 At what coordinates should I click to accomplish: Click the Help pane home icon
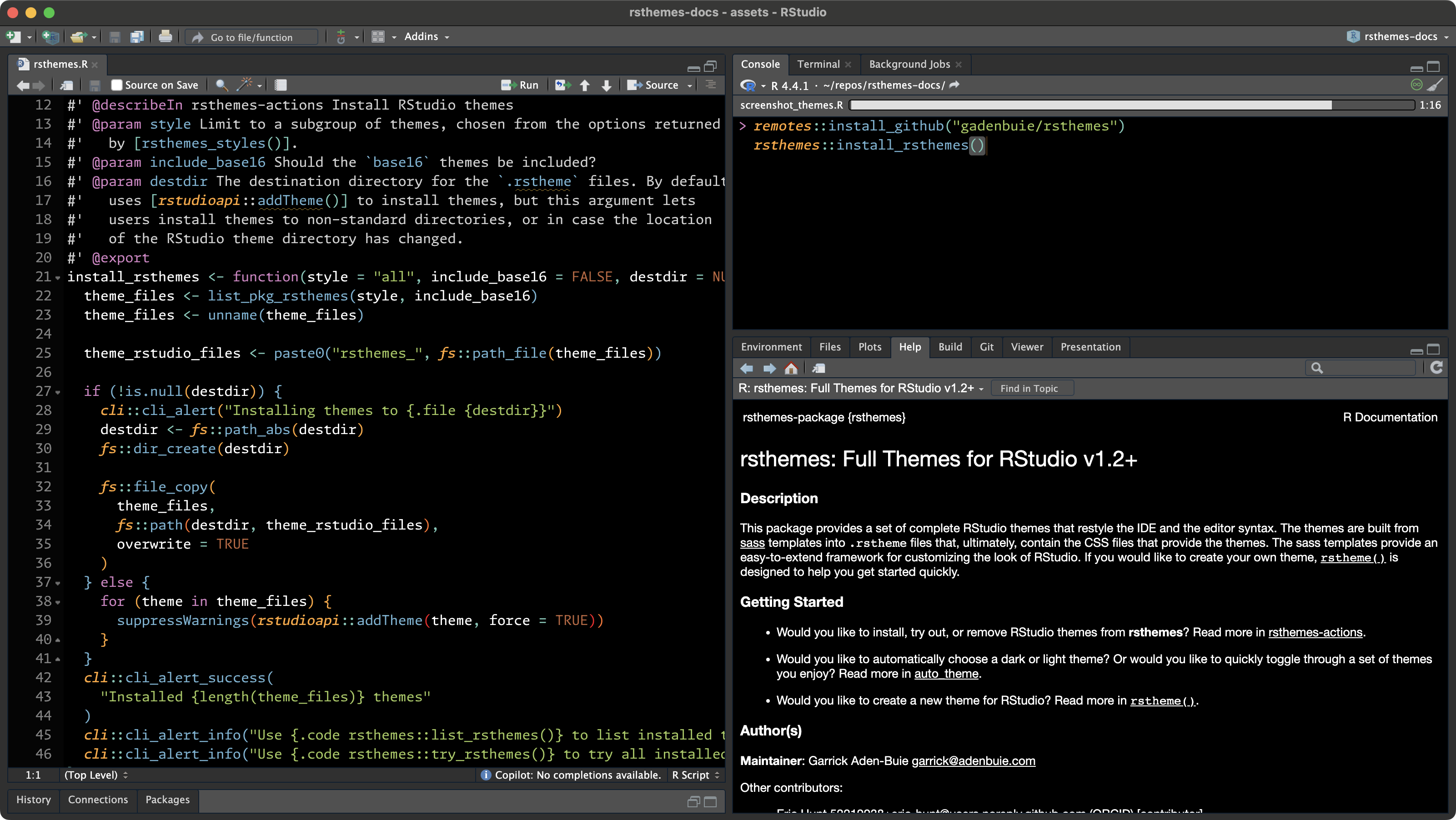[791, 369]
